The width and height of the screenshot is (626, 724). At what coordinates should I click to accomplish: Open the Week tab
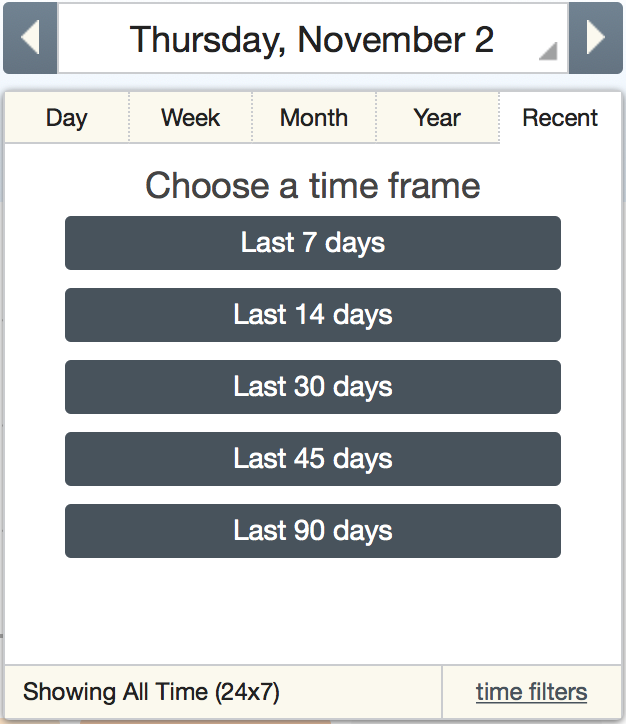(190, 118)
